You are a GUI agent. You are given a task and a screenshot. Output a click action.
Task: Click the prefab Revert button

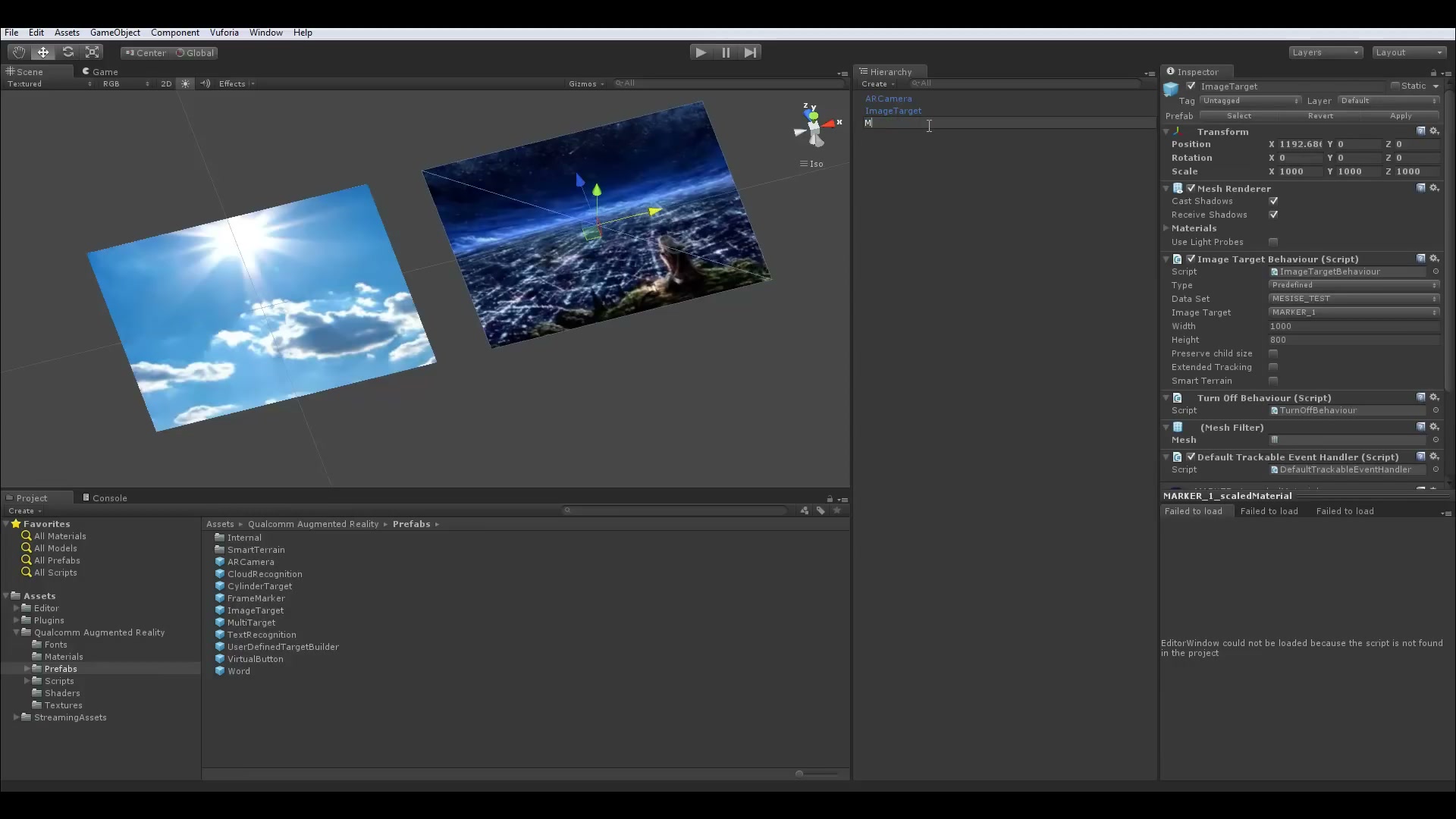pyautogui.click(x=1320, y=116)
